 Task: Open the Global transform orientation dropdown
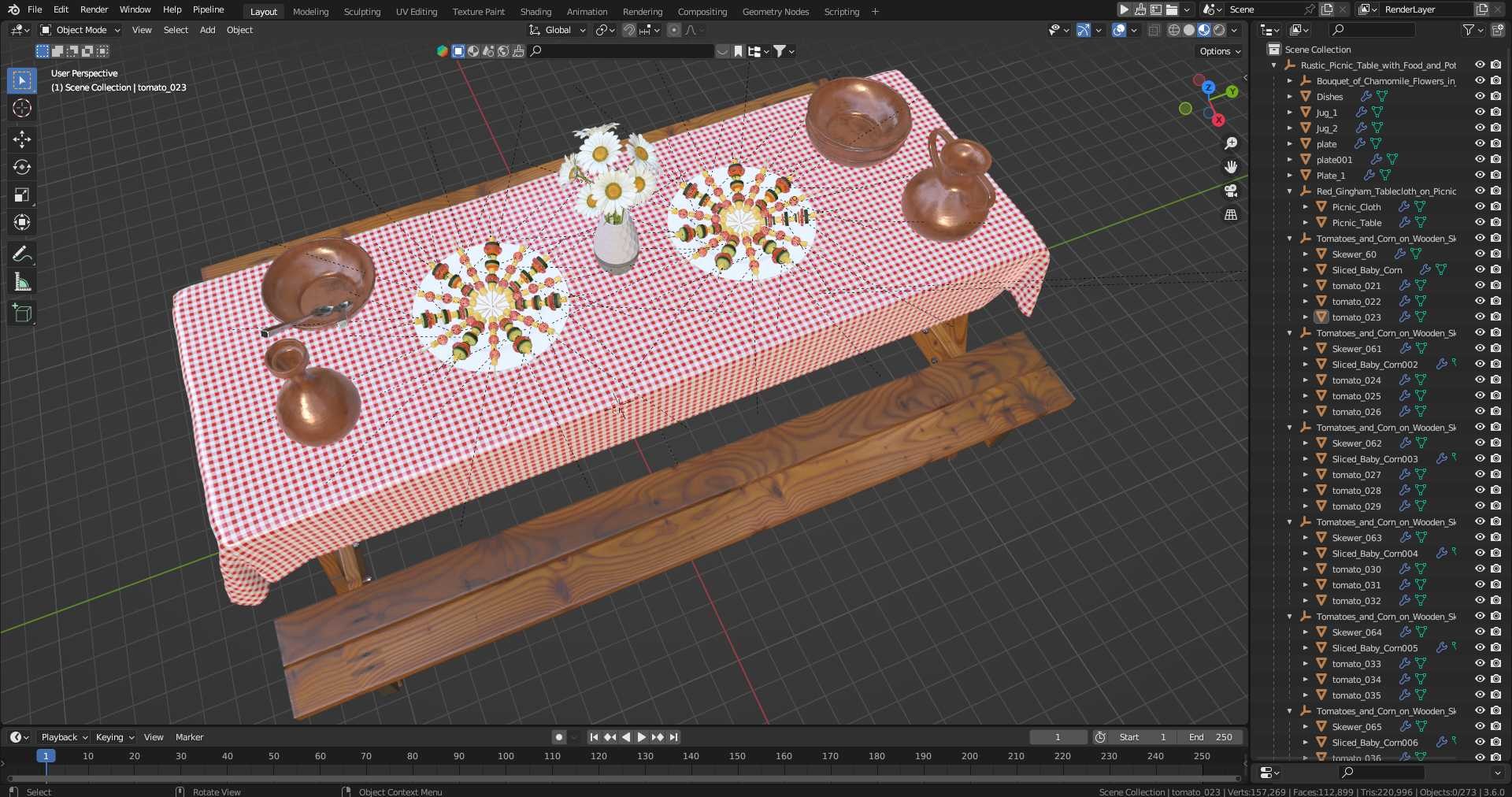pyautogui.click(x=558, y=30)
